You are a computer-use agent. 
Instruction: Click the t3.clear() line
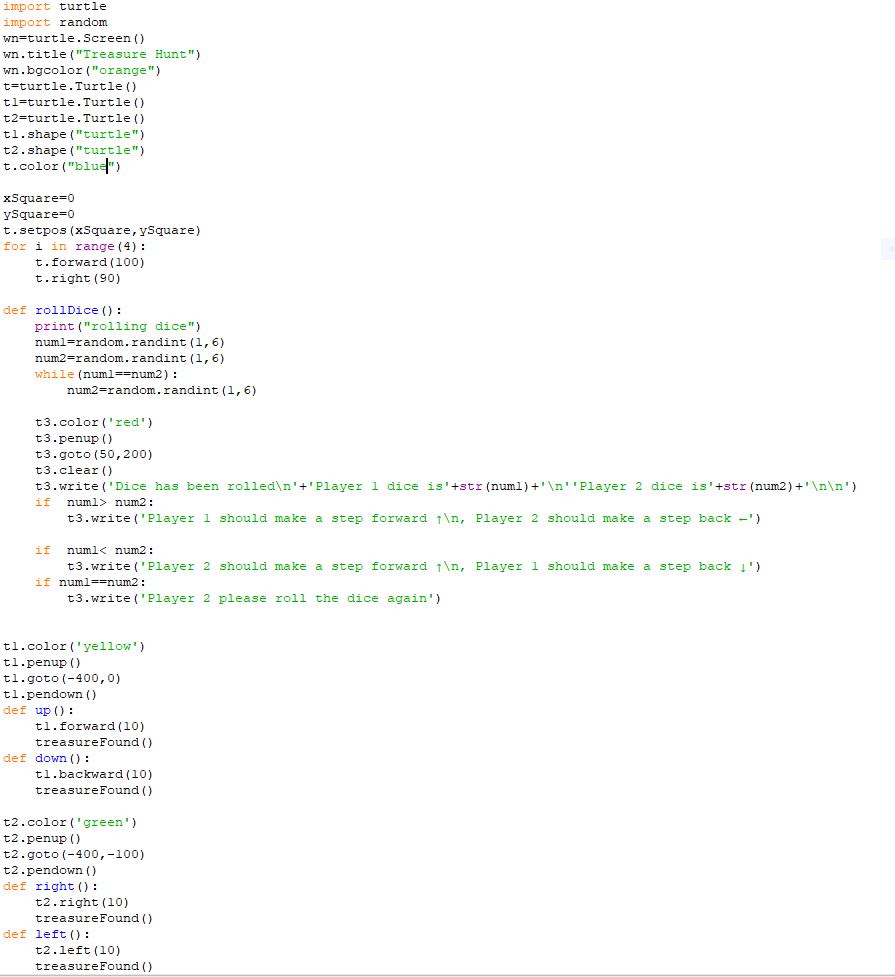(x=74, y=470)
